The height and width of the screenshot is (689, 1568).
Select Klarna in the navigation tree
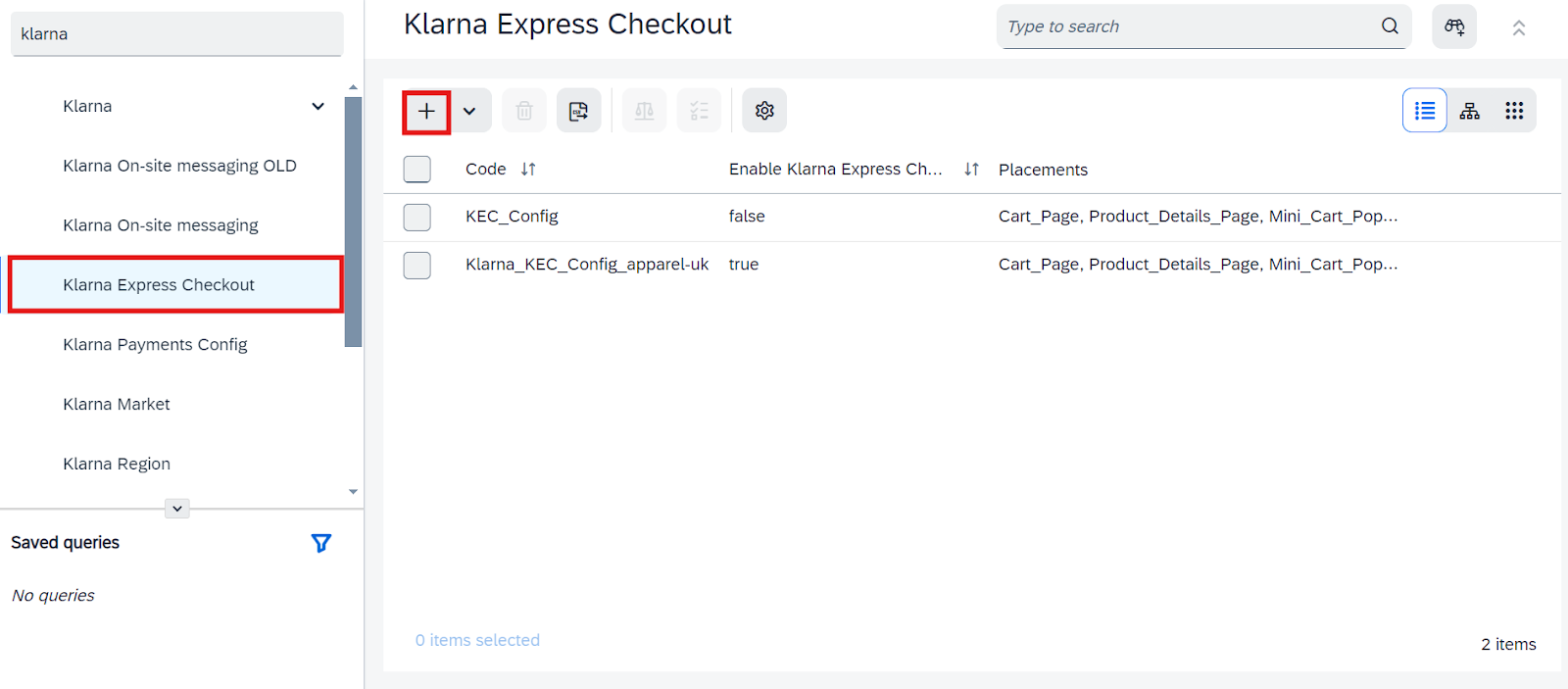click(87, 106)
